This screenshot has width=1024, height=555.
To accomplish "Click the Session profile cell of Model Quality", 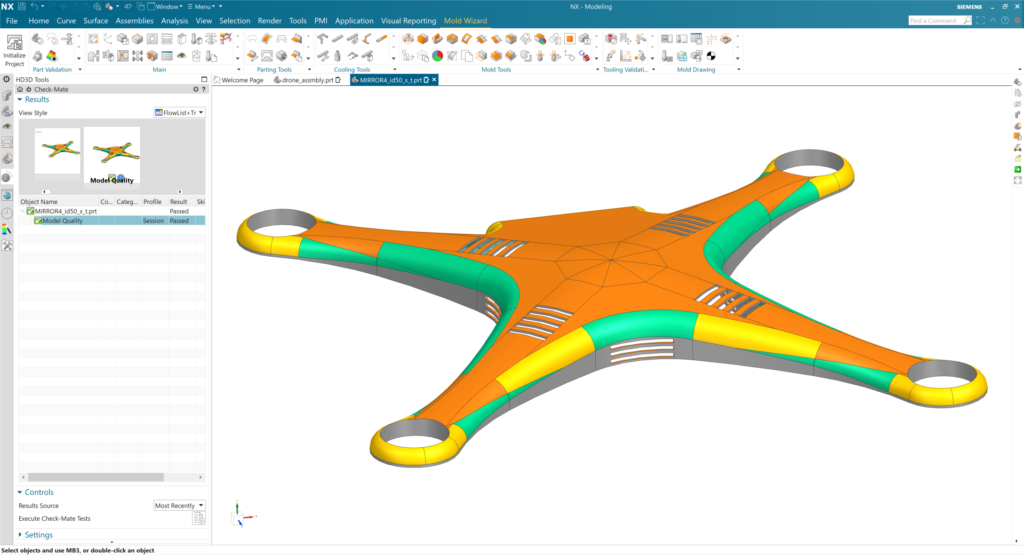I will [x=153, y=221].
